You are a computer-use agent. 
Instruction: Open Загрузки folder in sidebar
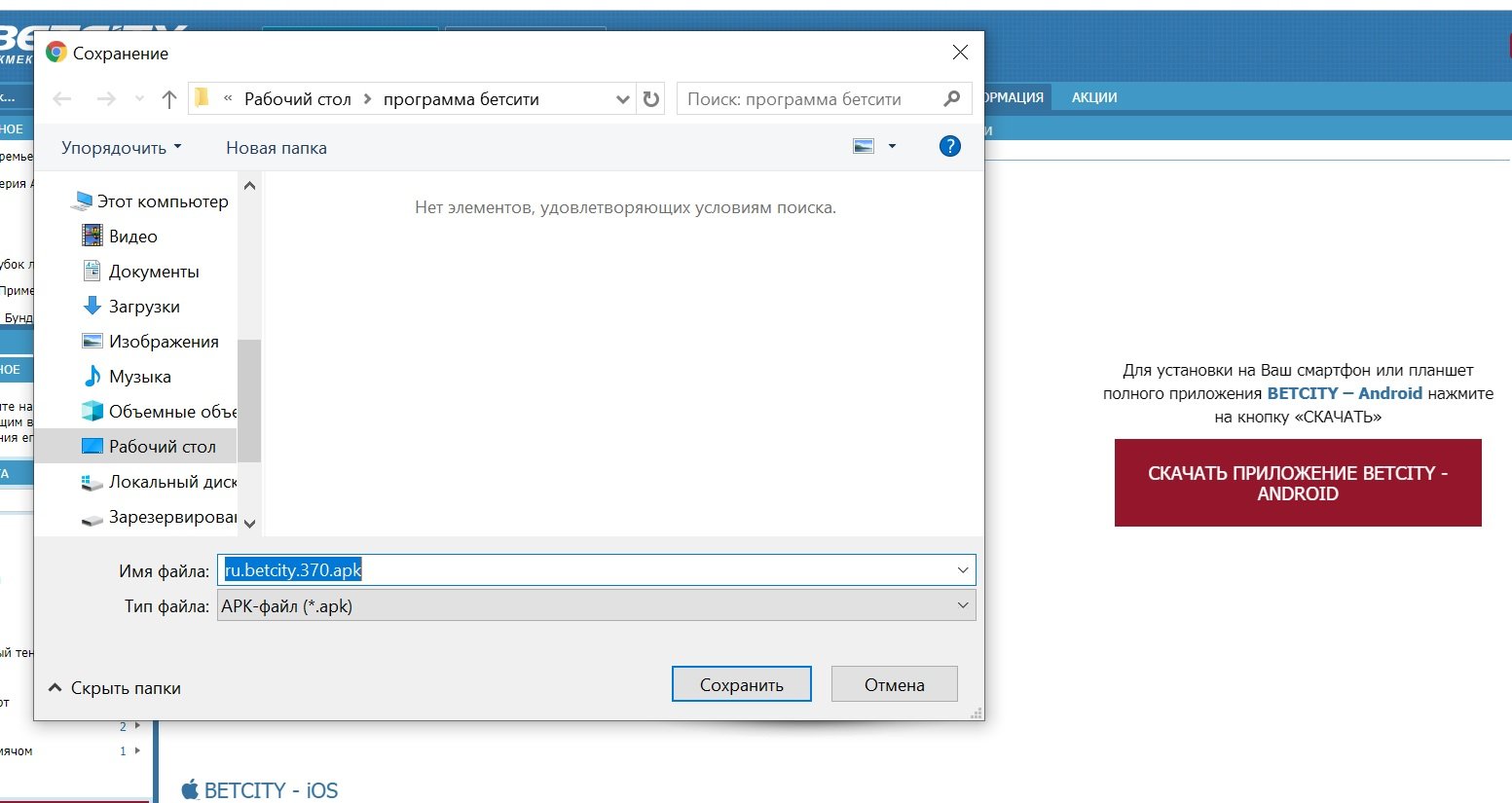click(x=143, y=307)
